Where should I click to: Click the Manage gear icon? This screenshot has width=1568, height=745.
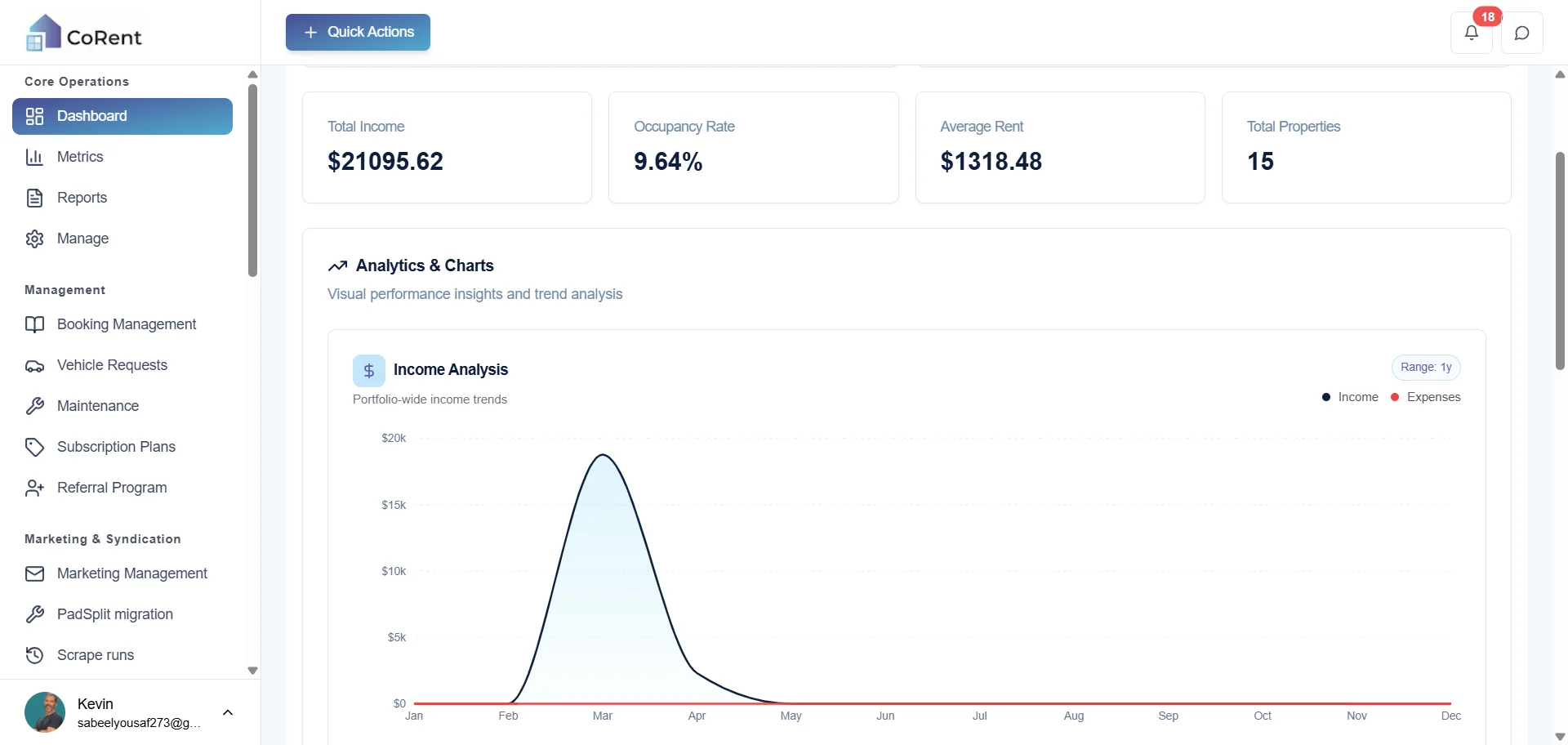(34, 239)
